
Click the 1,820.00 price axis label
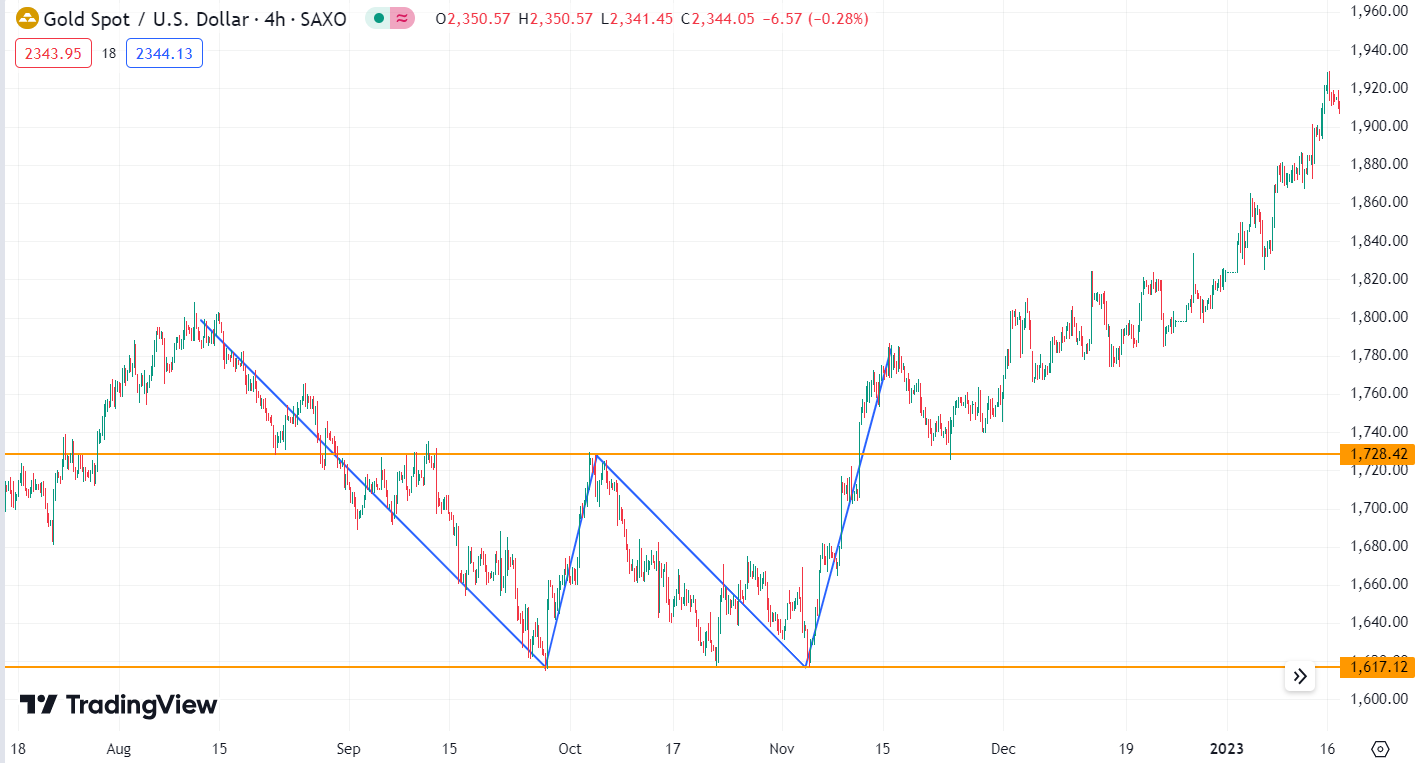[1378, 279]
